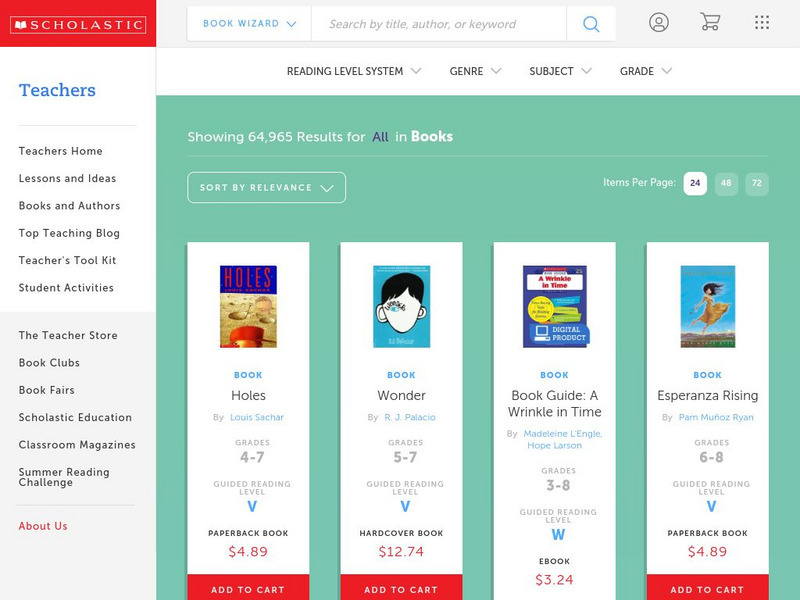Open Student Activities

(66, 288)
